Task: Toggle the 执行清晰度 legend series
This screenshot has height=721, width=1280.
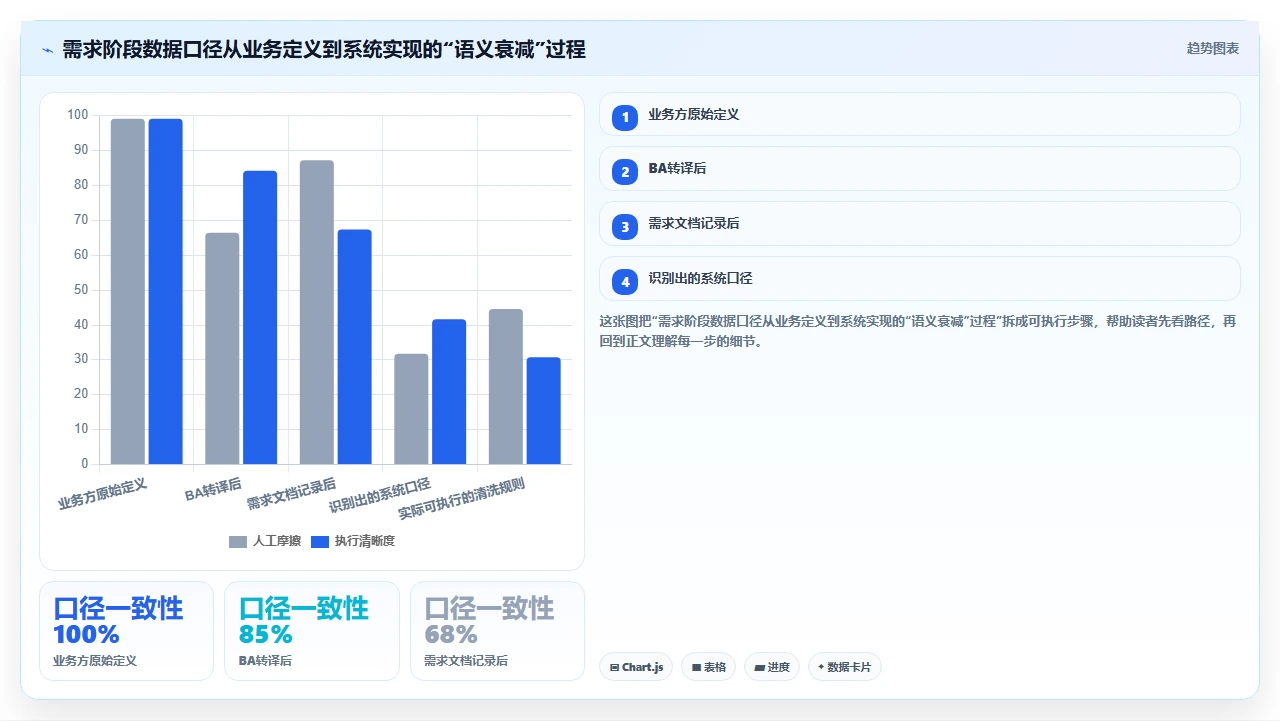Action: (x=353, y=541)
